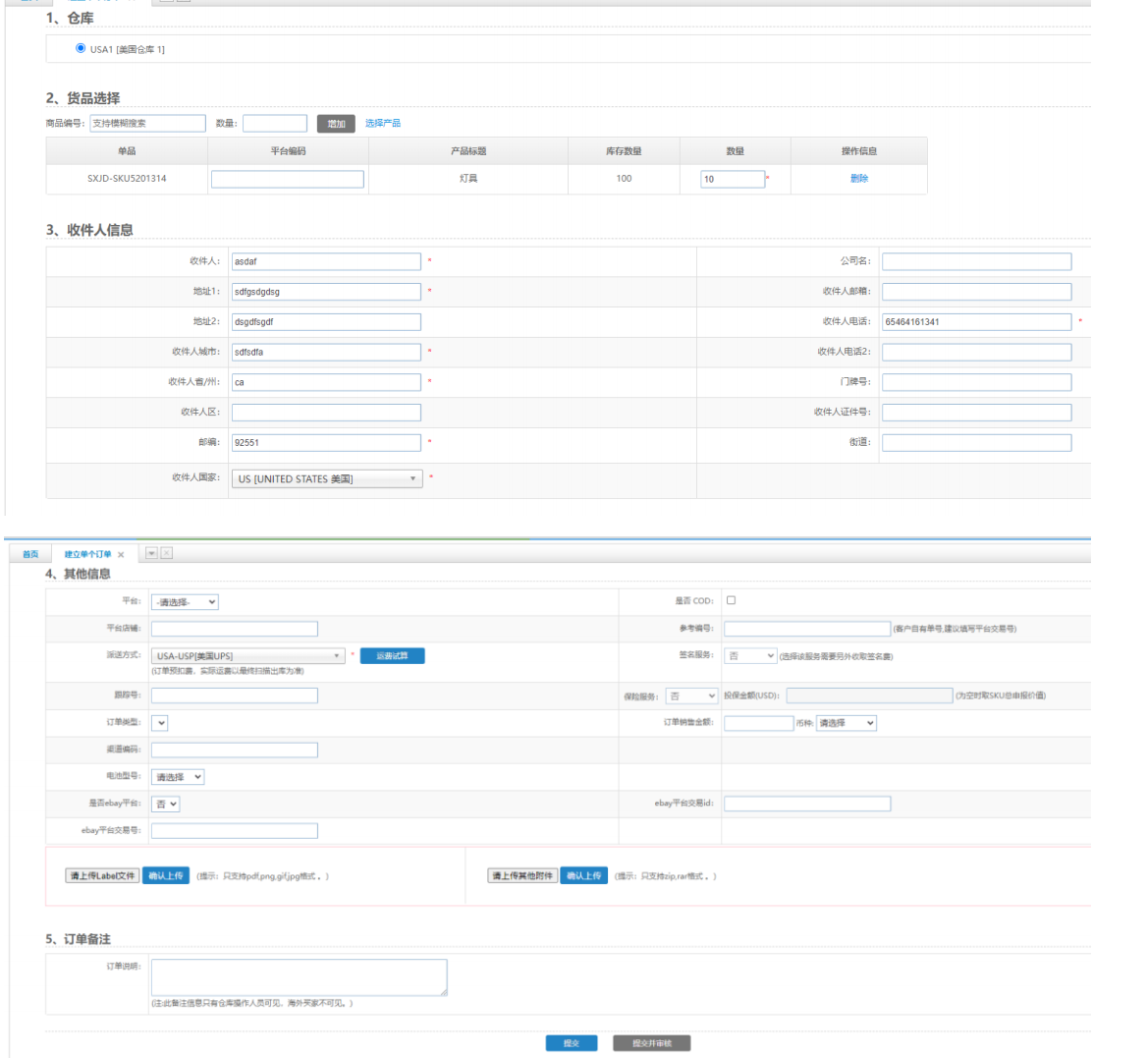Click the tab list dropdown arrow icon
1148x1058 pixels.
pyautogui.click(x=151, y=554)
